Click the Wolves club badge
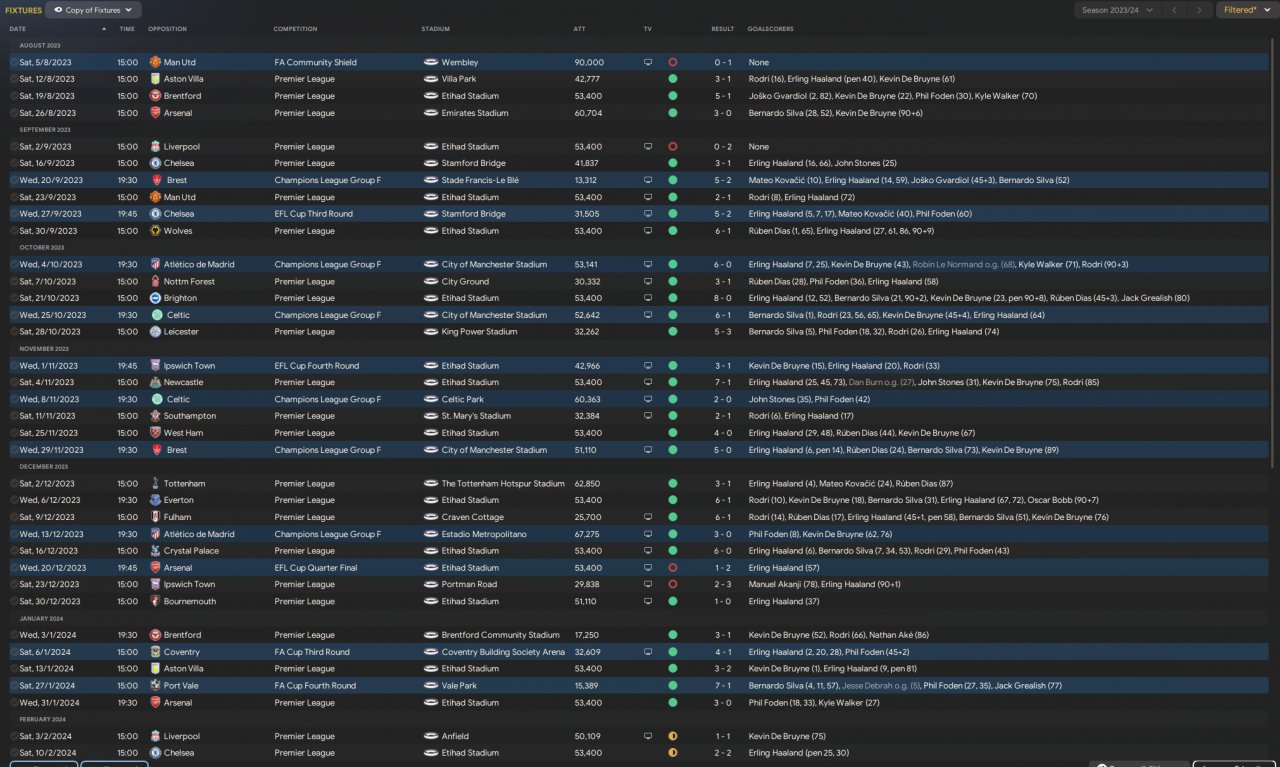This screenshot has width=1280, height=767. (x=155, y=231)
